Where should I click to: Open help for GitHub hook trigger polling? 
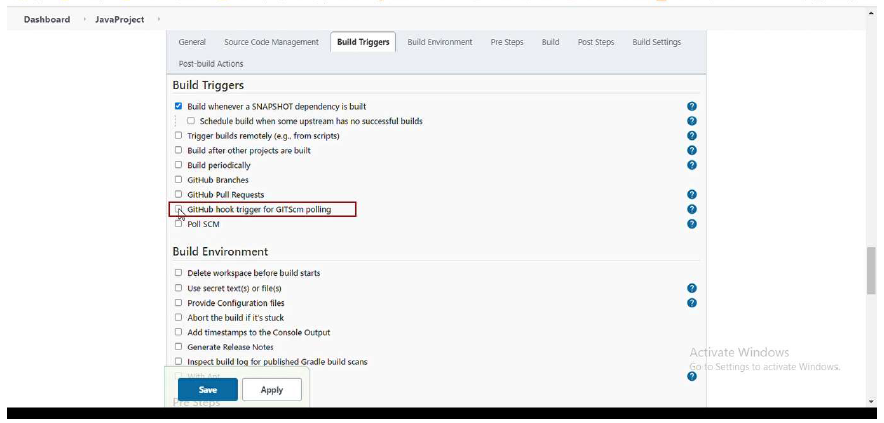point(692,209)
